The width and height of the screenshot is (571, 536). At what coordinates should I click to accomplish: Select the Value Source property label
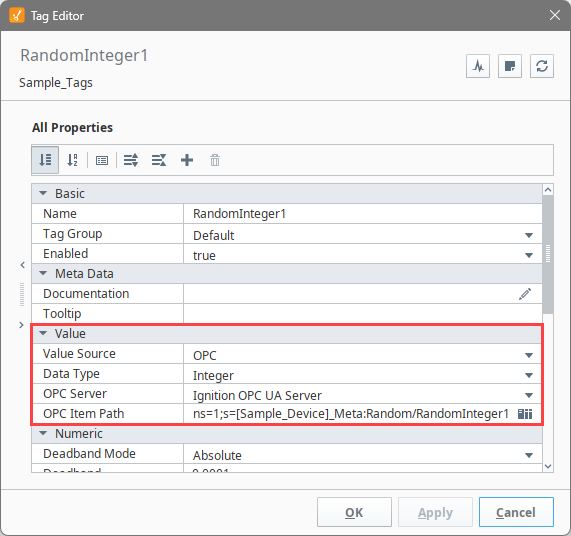pyautogui.click(x=79, y=354)
